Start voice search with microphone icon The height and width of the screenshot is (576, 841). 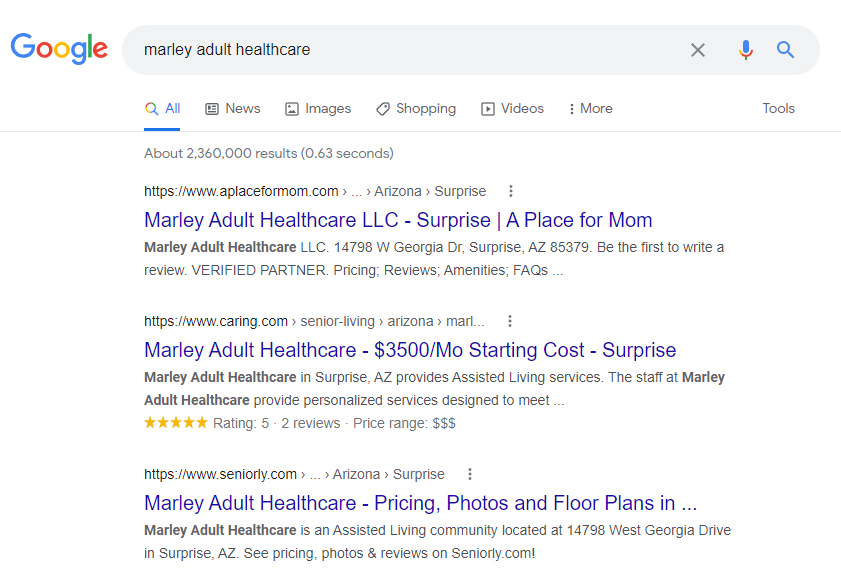pos(746,50)
